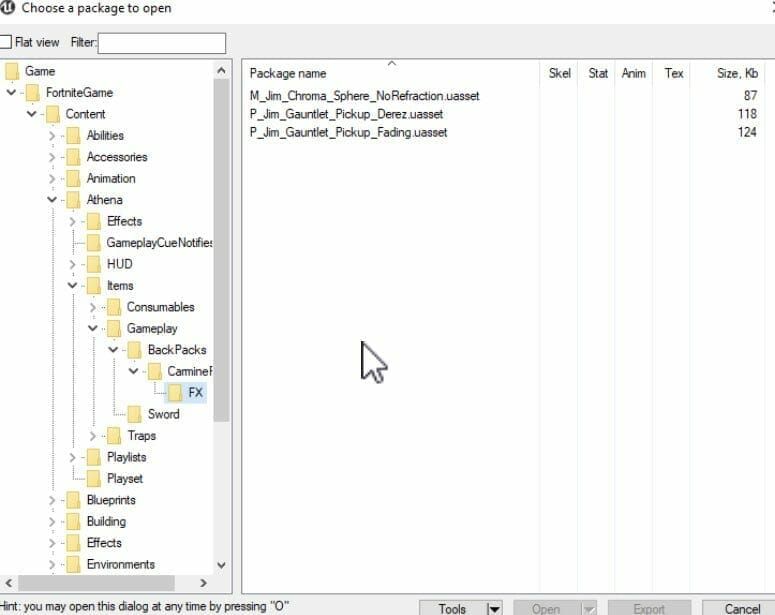775x615 pixels.
Task: Click the Athena folder icon
Action: 73,200
